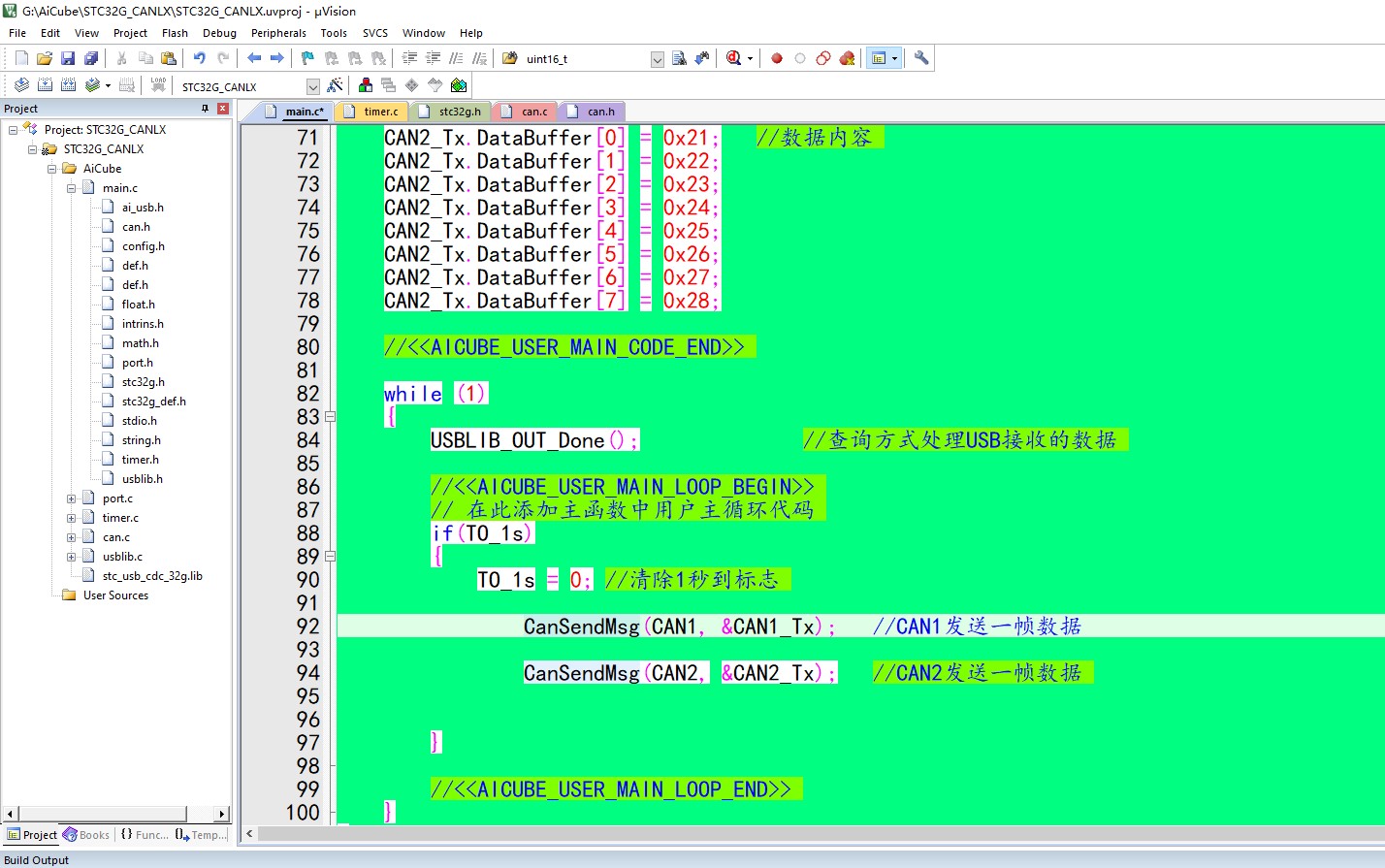Viewport: 1385px width, 868px height.
Task: Click the Save All toolbar icon
Action: [x=91, y=58]
